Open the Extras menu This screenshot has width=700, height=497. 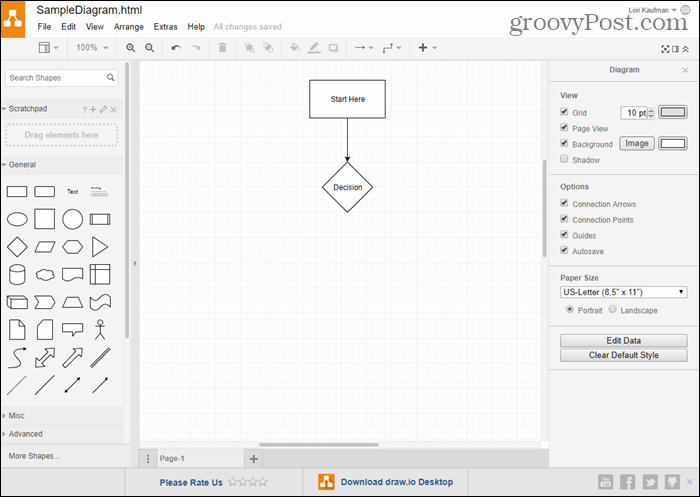click(165, 27)
